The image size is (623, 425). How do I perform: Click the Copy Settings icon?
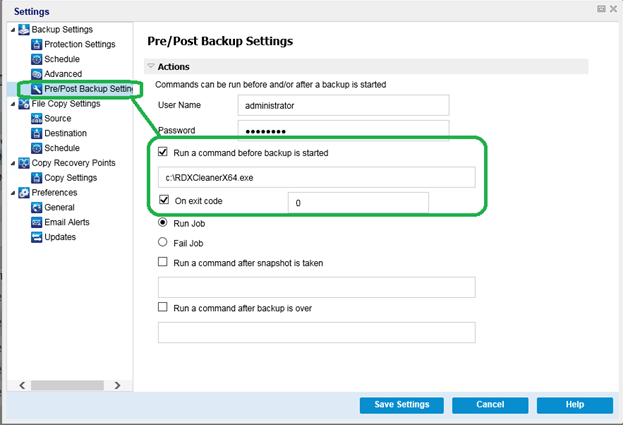click(x=37, y=178)
